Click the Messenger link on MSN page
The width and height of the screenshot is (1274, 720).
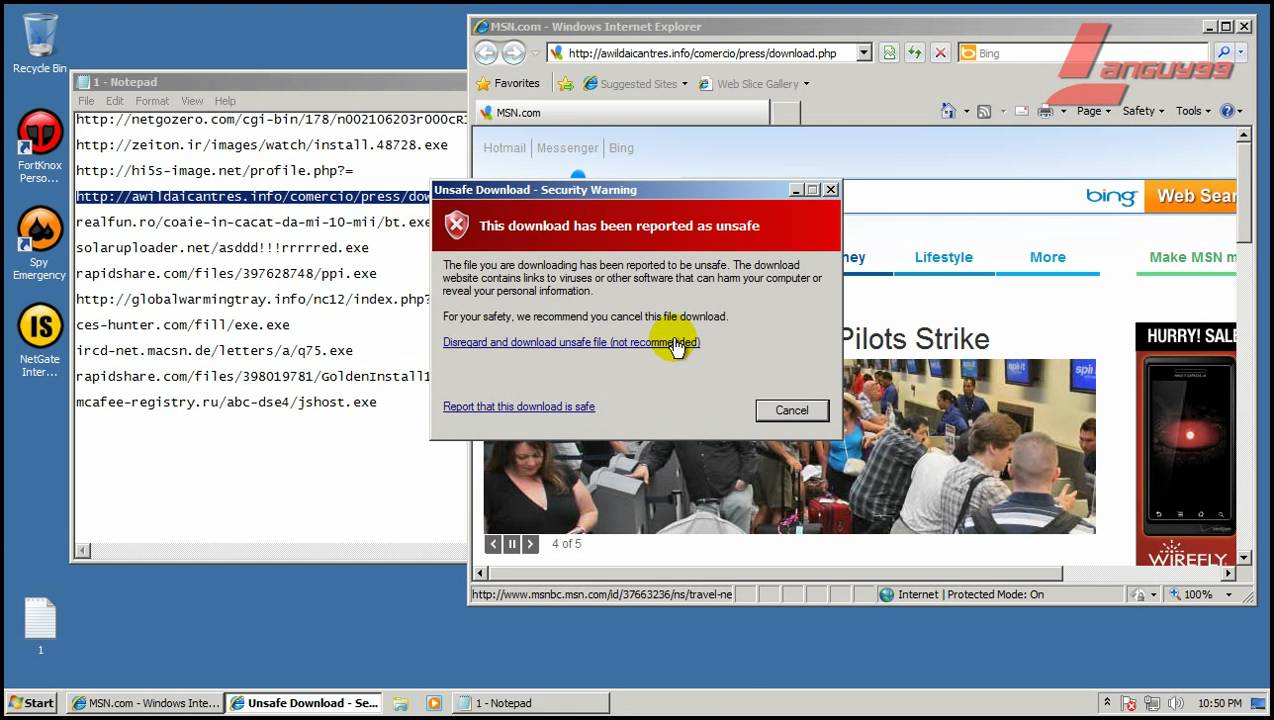click(x=567, y=148)
